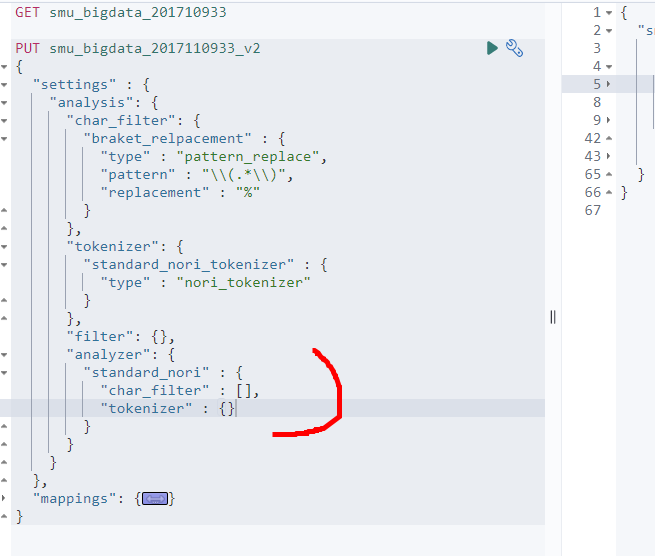Image resolution: width=655 pixels, height=556 pixels.
Task: Click response line number 67
Action: 593,210
